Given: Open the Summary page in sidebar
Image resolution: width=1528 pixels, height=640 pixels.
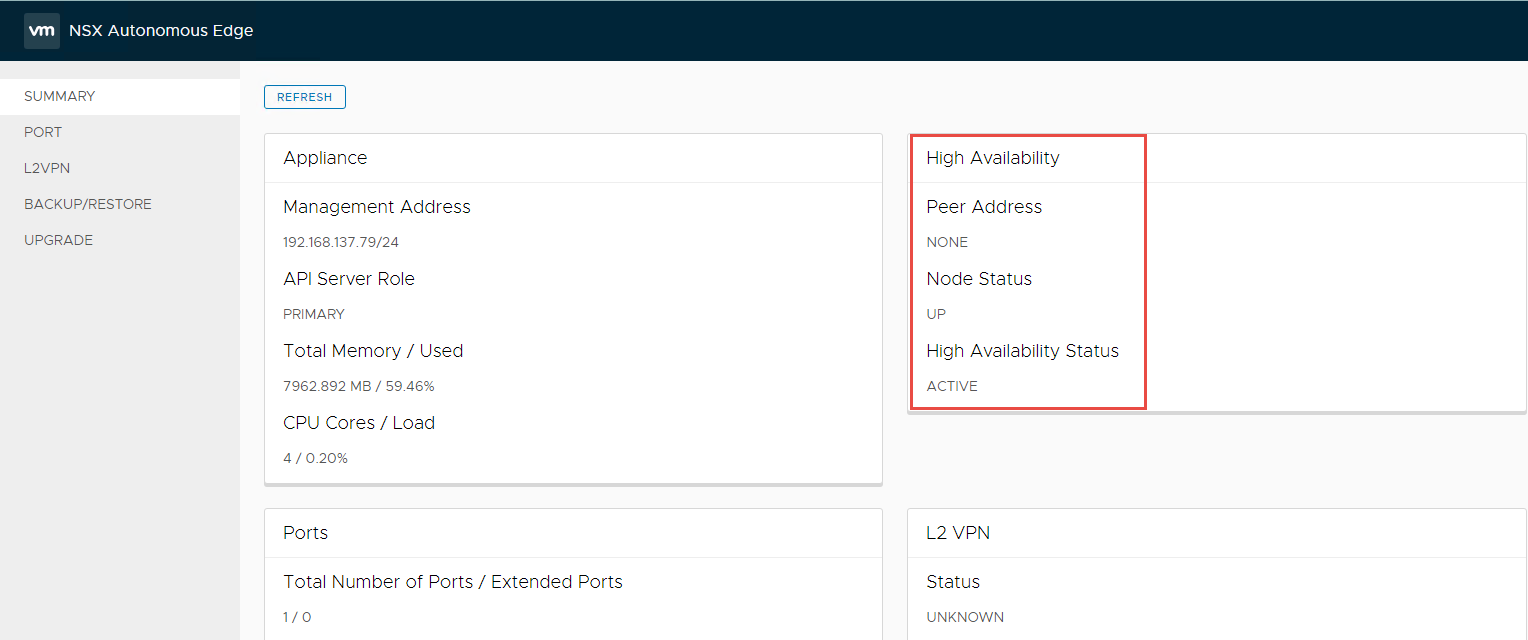Looking at the screenshot, I should tap(60, 96).
